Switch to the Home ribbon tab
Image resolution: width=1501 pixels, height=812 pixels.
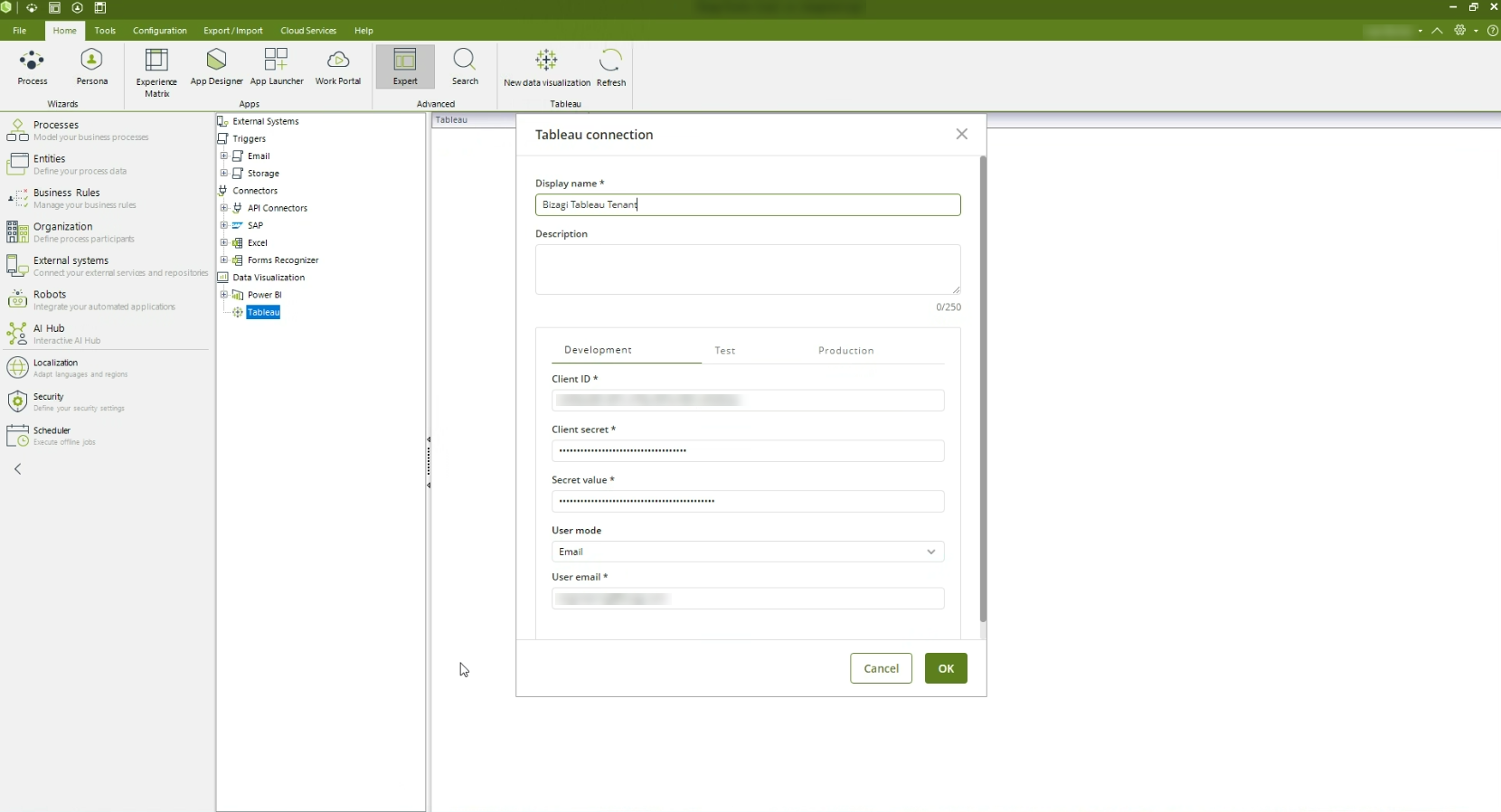[x=64, y=31]
